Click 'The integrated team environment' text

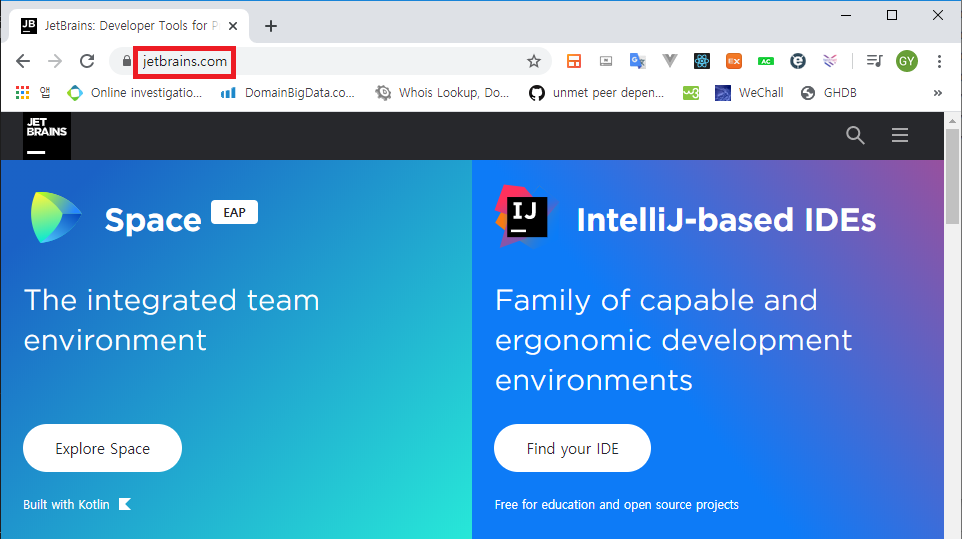coord(171,320)
